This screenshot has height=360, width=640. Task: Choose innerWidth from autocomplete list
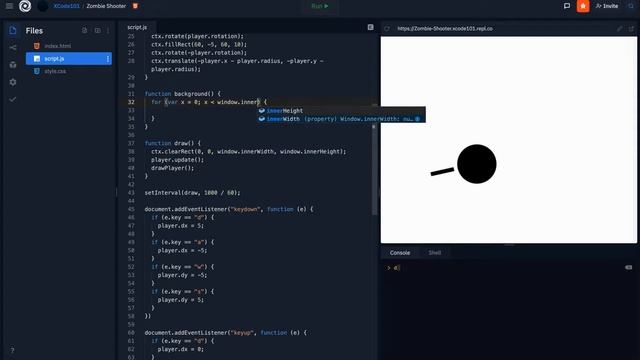pos(341,119)
